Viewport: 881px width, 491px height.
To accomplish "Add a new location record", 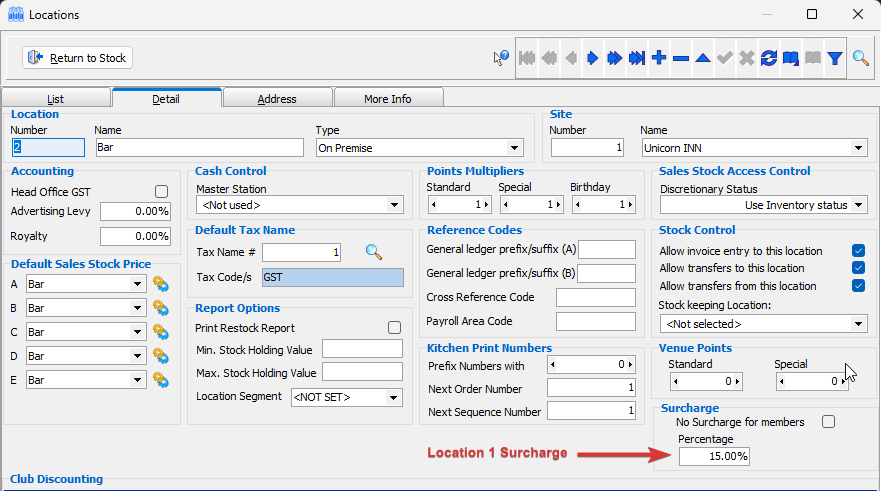I will [659, 58].
